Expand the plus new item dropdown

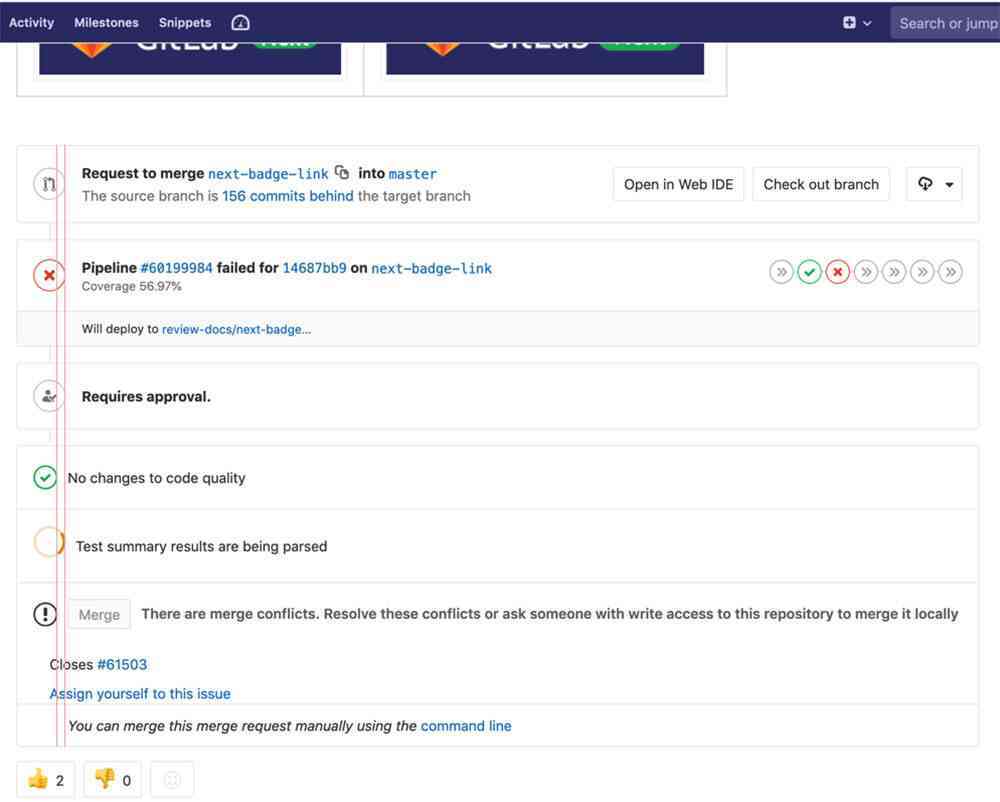click(x=857, y=22)
